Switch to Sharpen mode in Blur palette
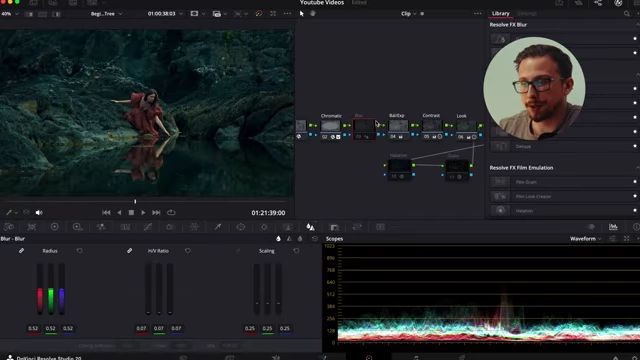The height and width of the screenshot is (360, 640). point(289,239)
